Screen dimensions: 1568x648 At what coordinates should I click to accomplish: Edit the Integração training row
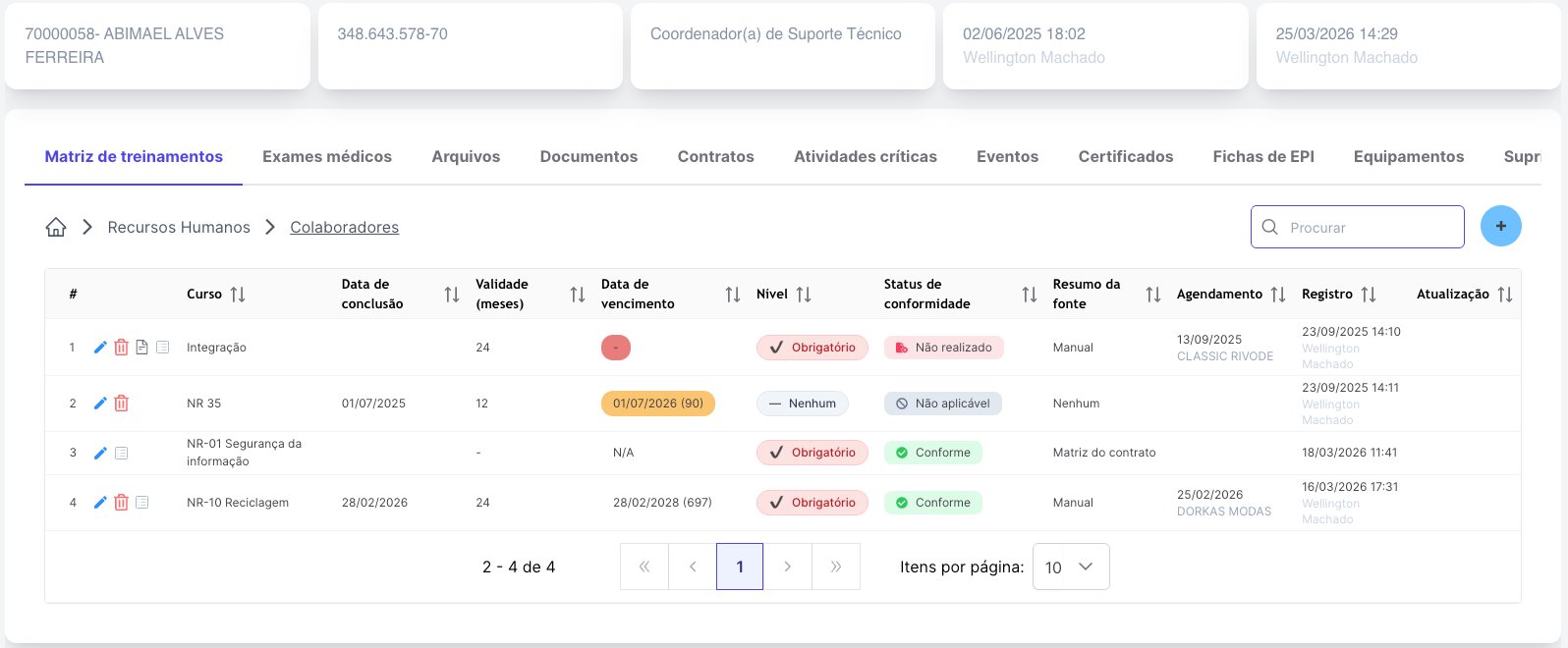pyautogui.click(x=100, y=348)
